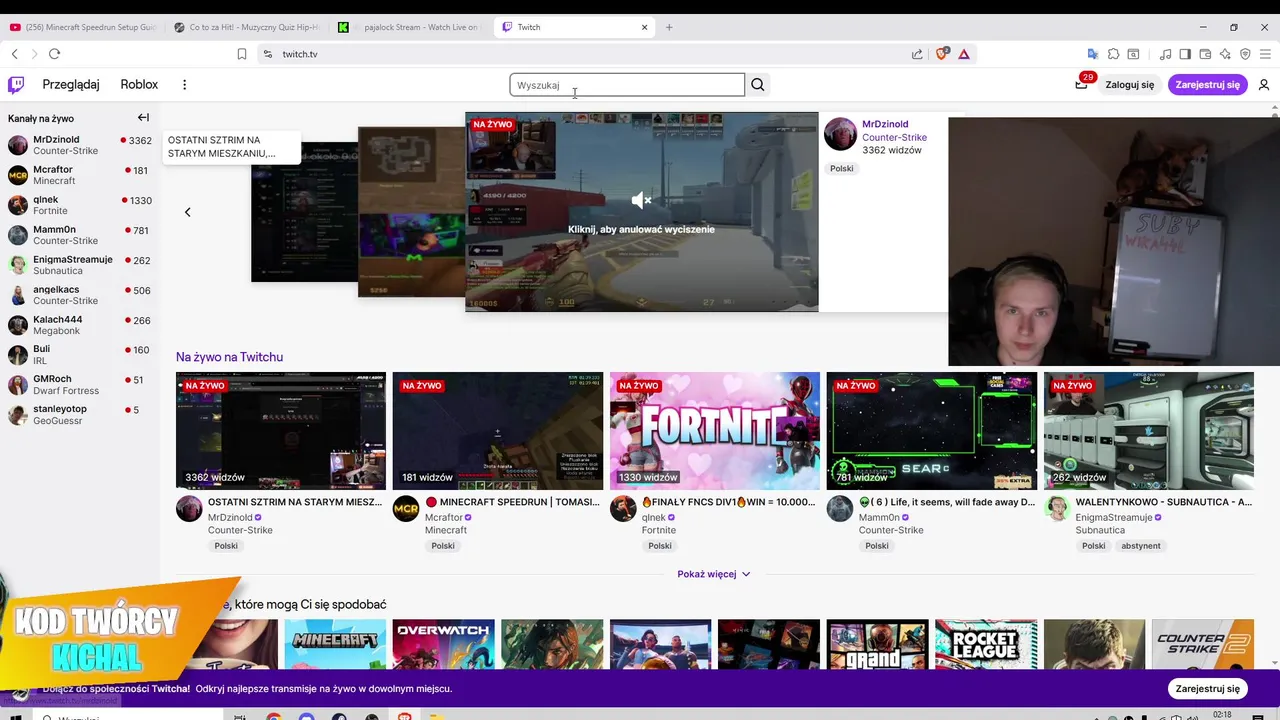
Task: Click the VPN shield icon
Action: tap(1245, 54)
